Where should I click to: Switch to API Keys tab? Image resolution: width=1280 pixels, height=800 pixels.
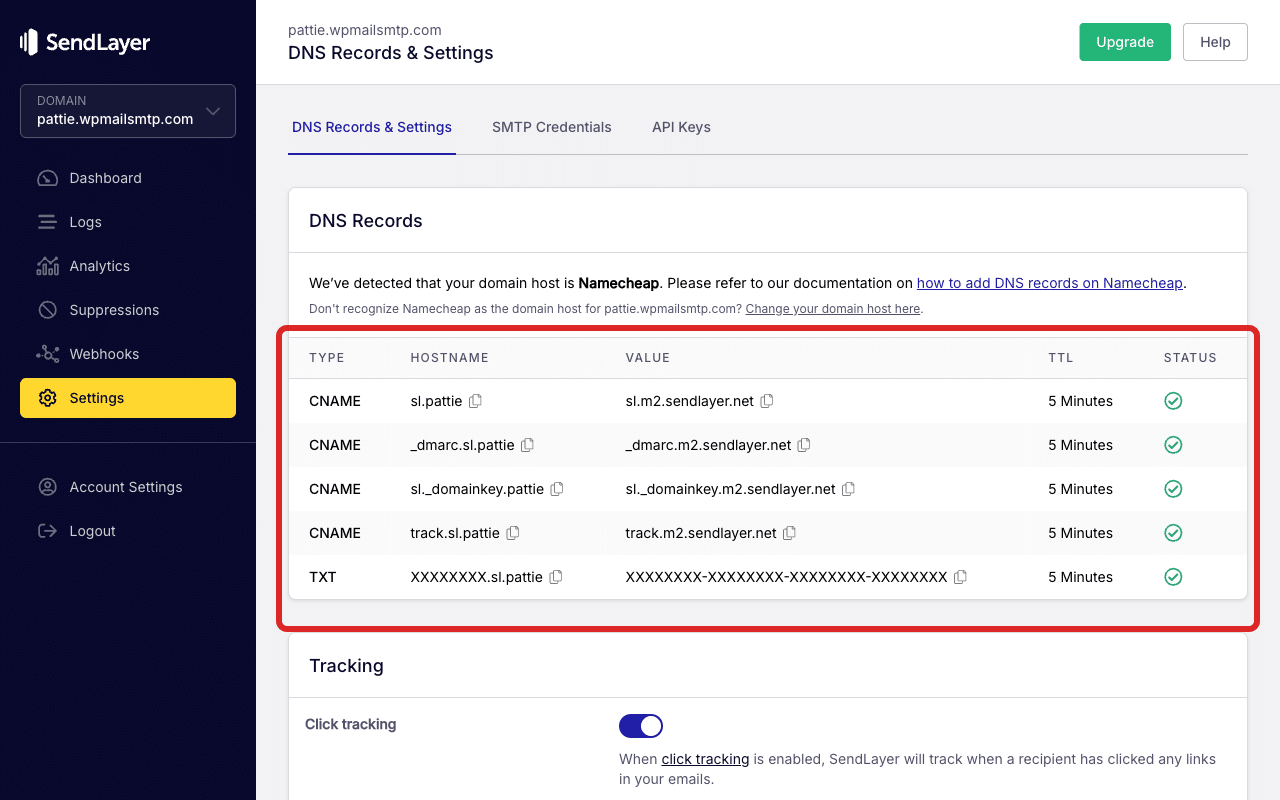681,127
